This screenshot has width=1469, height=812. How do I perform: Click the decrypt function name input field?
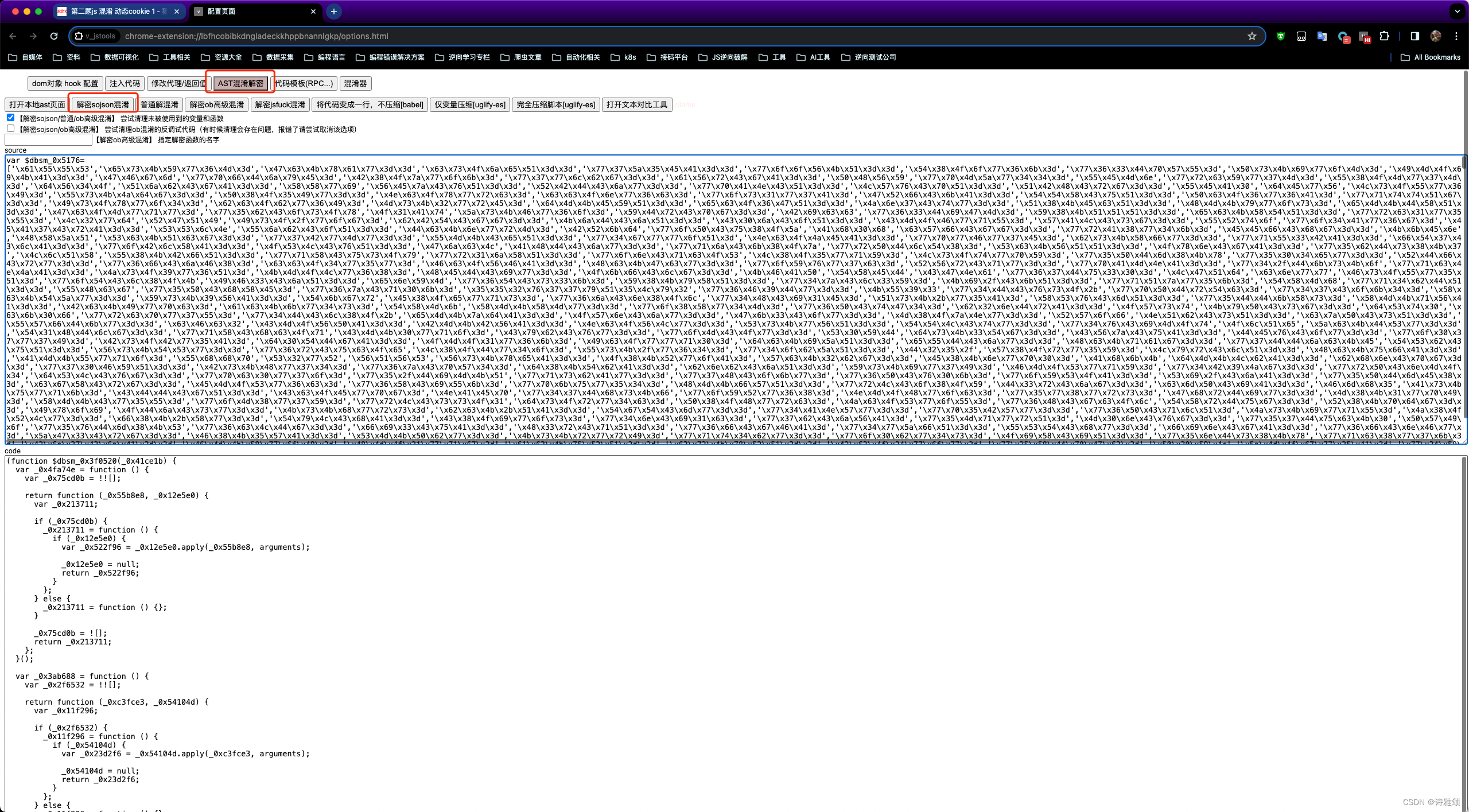[x=48, y=139]
